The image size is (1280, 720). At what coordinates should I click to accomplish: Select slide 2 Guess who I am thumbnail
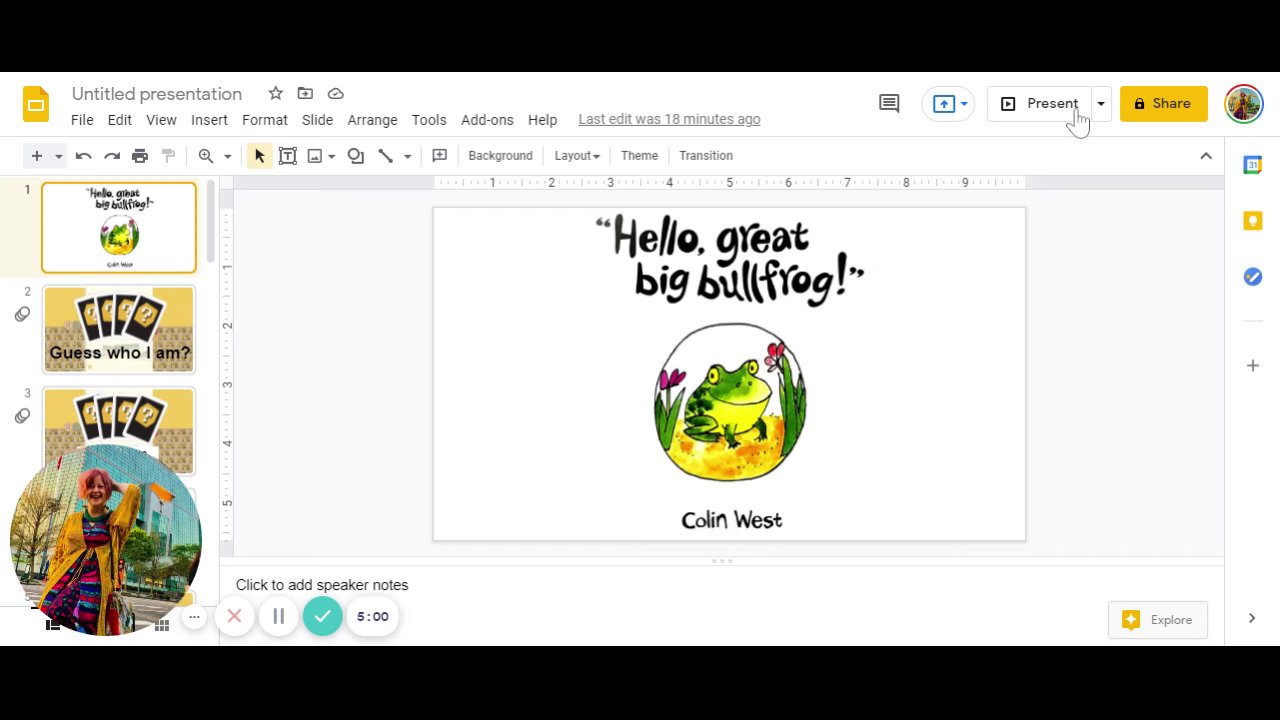click(119, 329)
